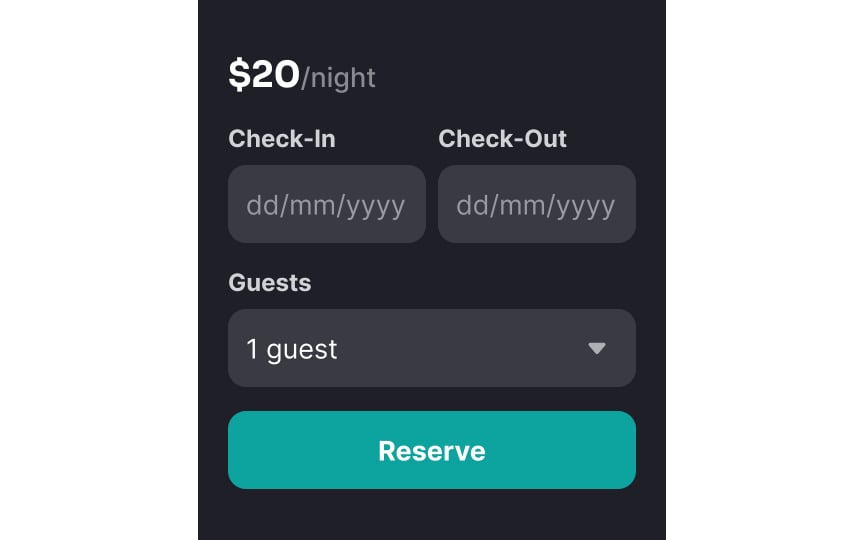Click the word Reserve on the teal button

click(x=432, y=451)
